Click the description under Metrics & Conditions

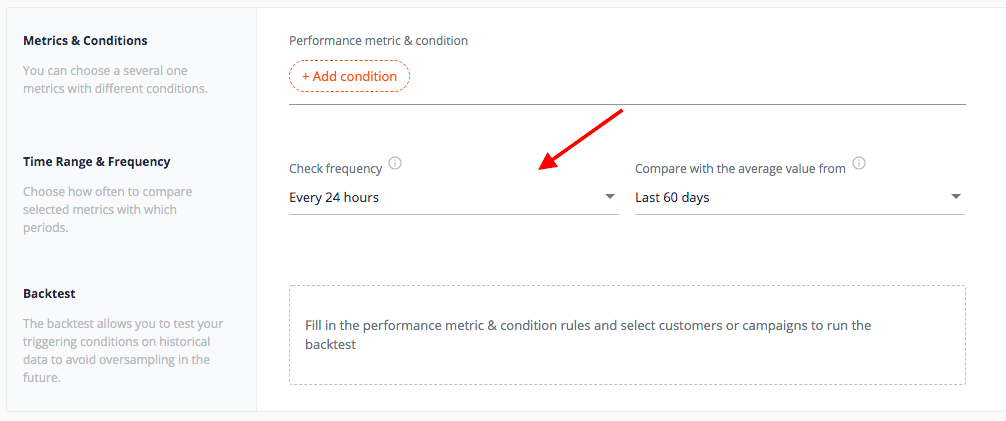pyautogui.click(x=115, y=80)
